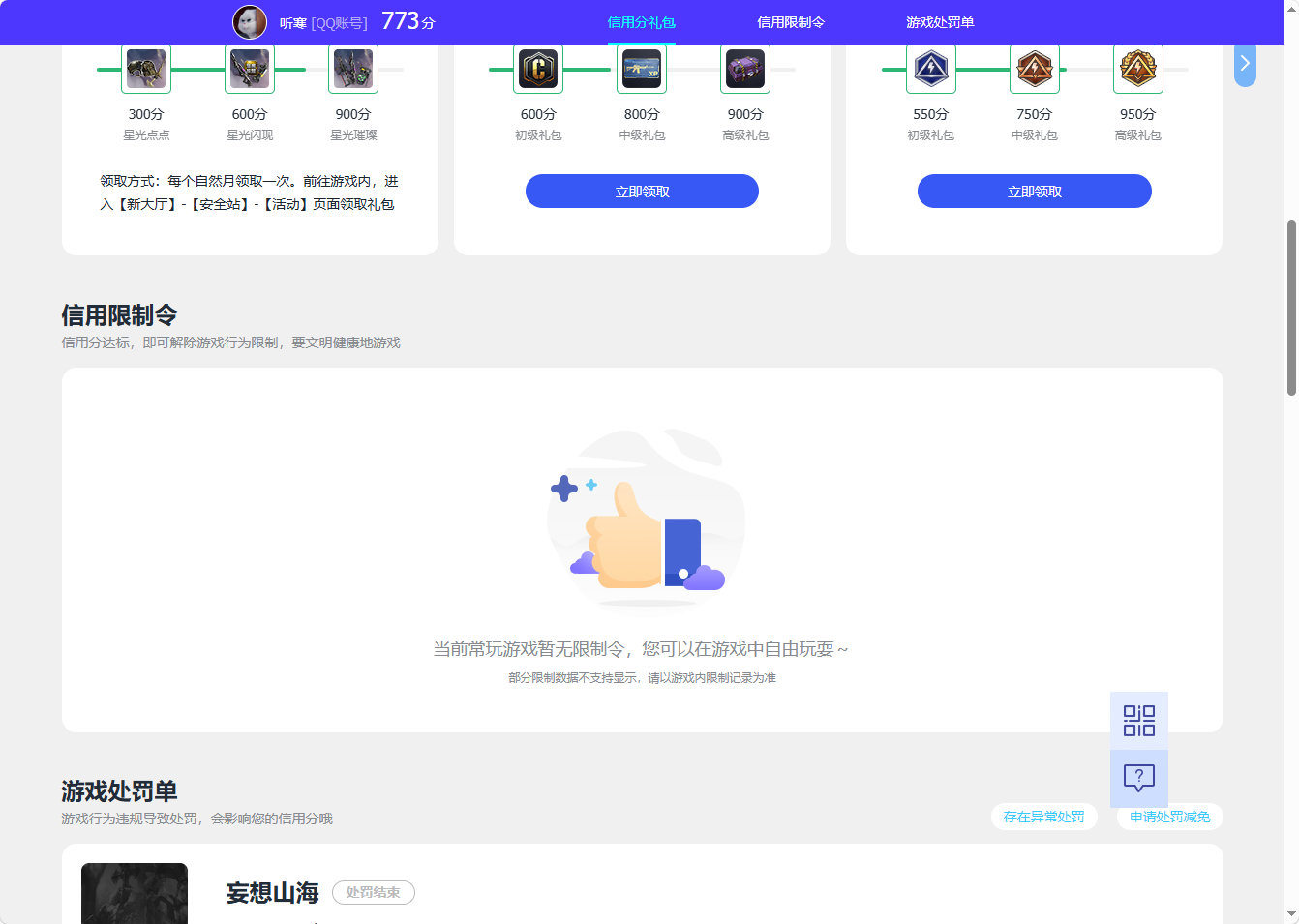Click the 900分 高级礼包 purple chest icon

745,69
